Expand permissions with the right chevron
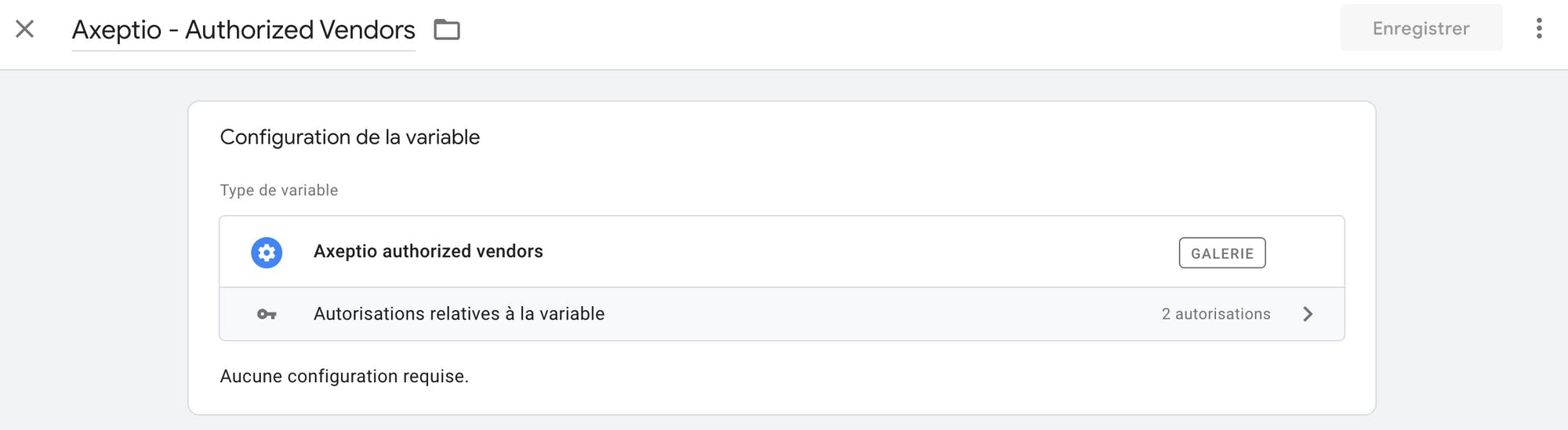The image size is (1568, 430). pyautogui.click(x=1308, y=314)
